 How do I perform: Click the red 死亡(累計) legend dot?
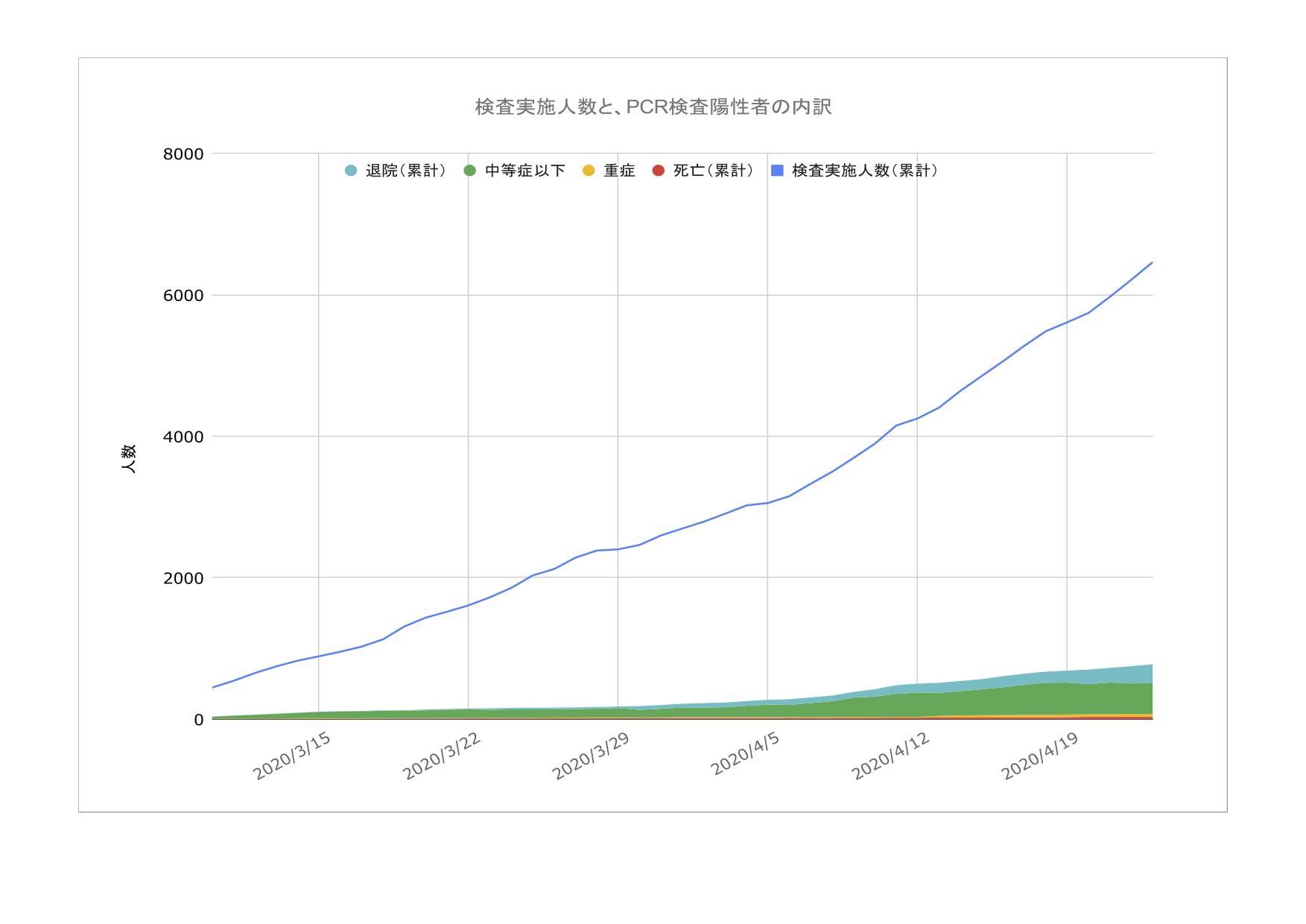tap(658, 171)
